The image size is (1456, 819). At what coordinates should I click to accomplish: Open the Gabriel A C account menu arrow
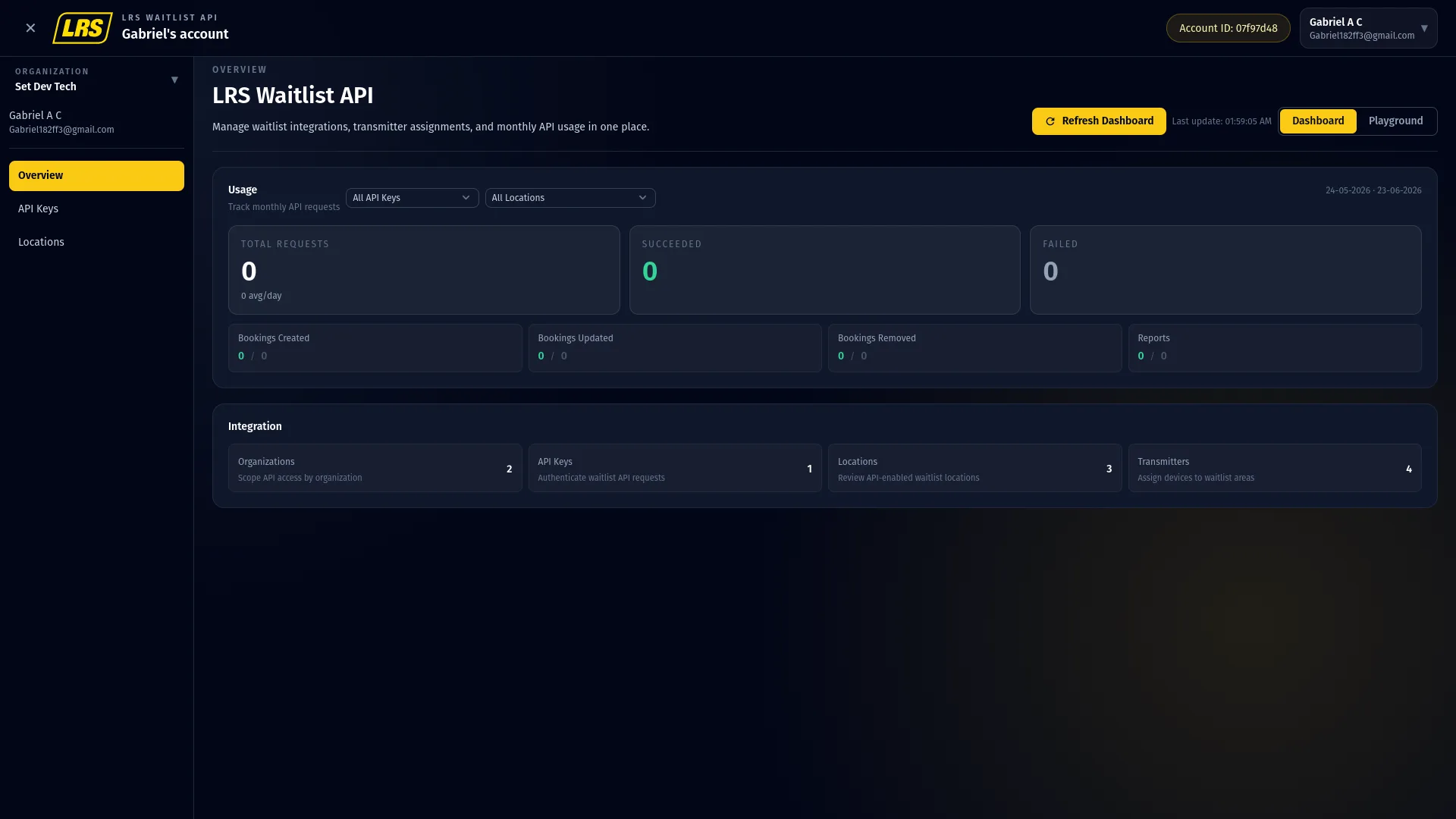click(1424, 28)
